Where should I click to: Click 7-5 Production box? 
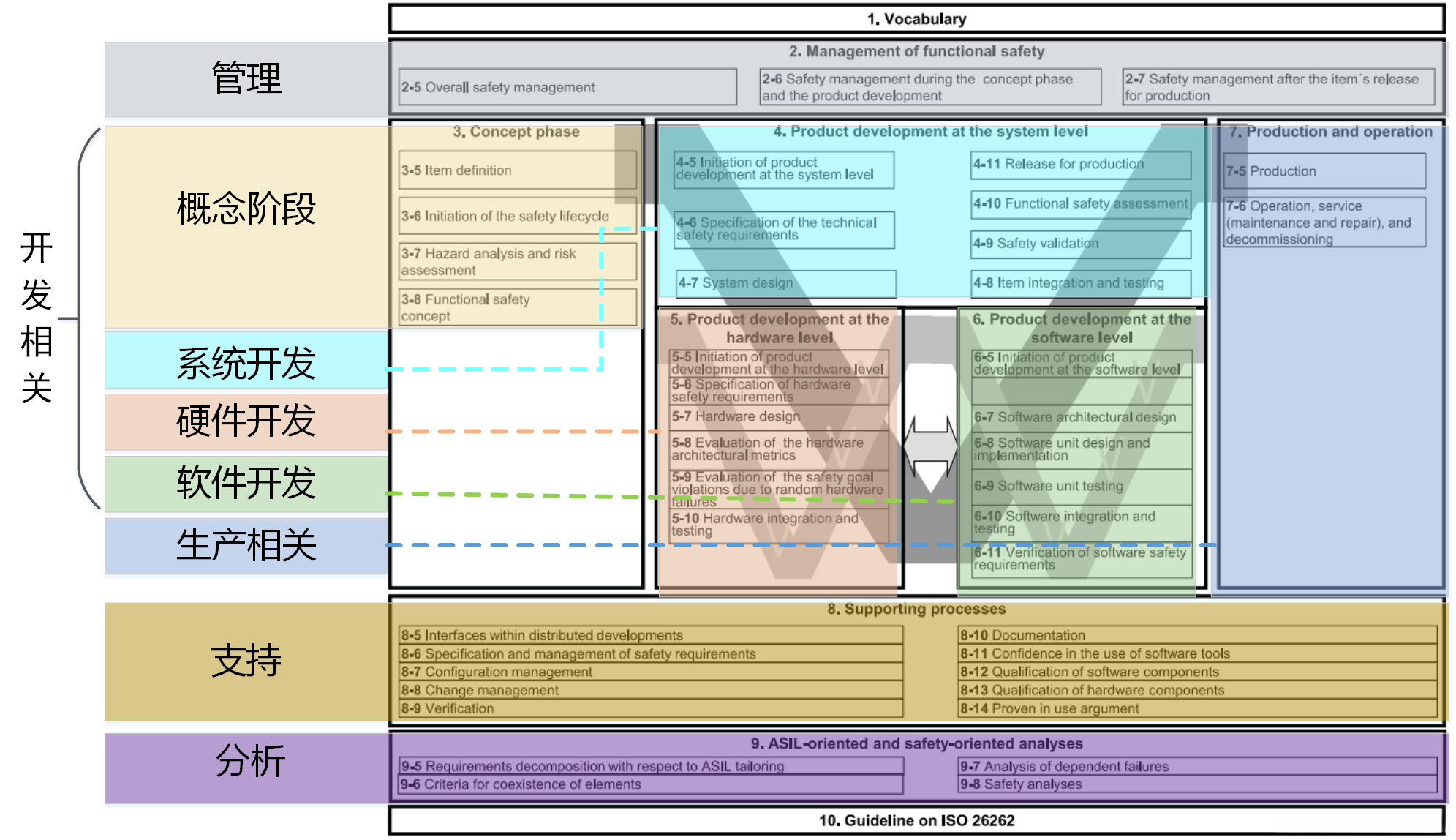[x=1324, y=171]
